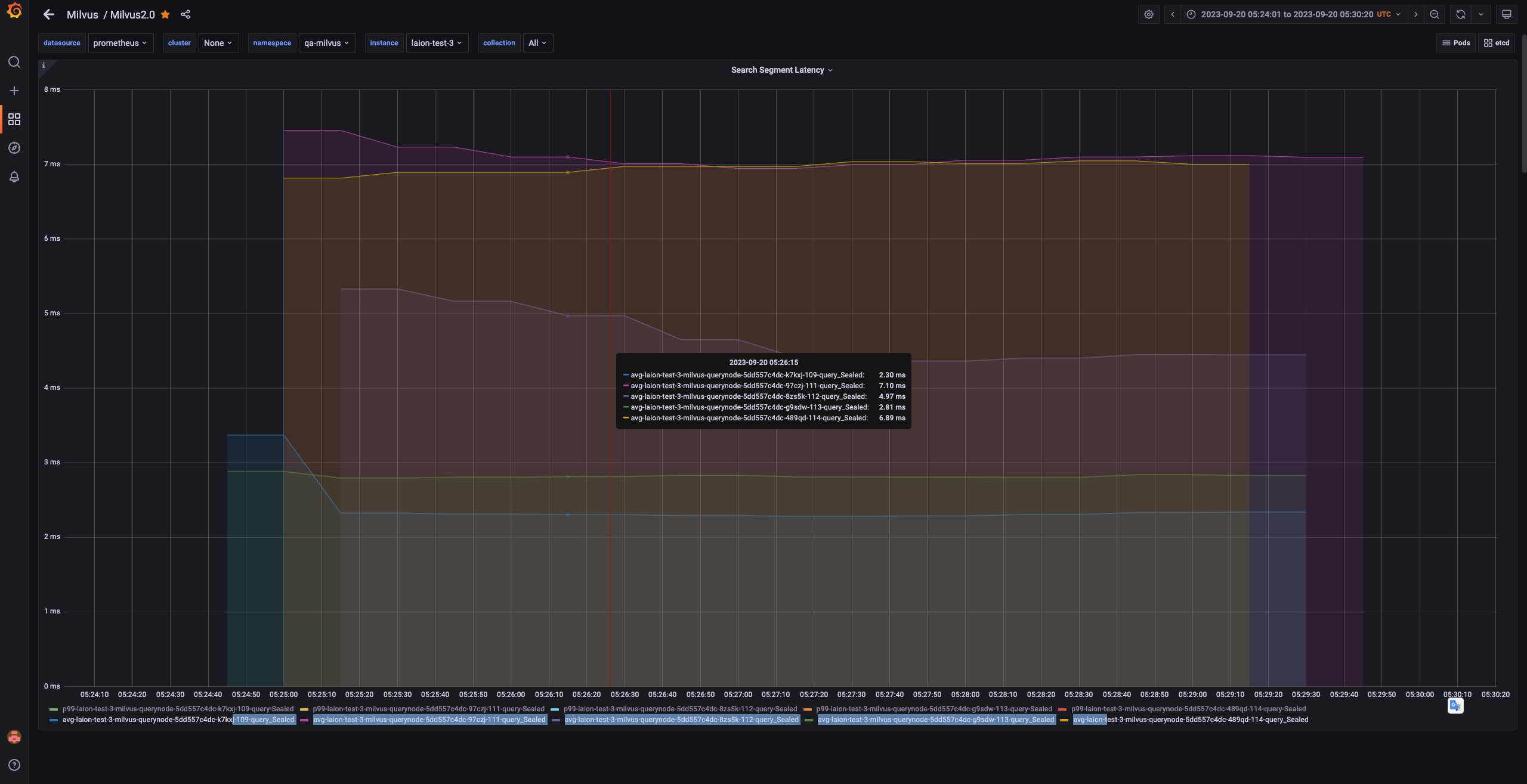Expand the collection All dropdown
The height and width of the screenshot is (784, 1527).
click(536, 42)
